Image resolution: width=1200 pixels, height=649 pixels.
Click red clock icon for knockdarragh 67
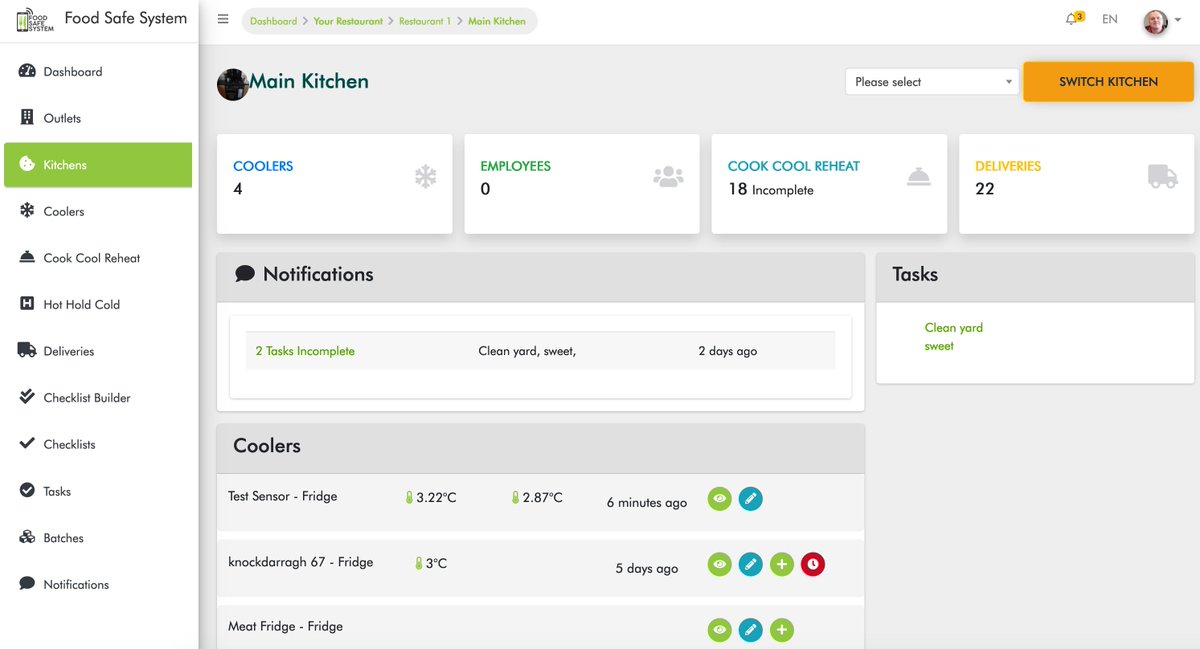point(813,565)
